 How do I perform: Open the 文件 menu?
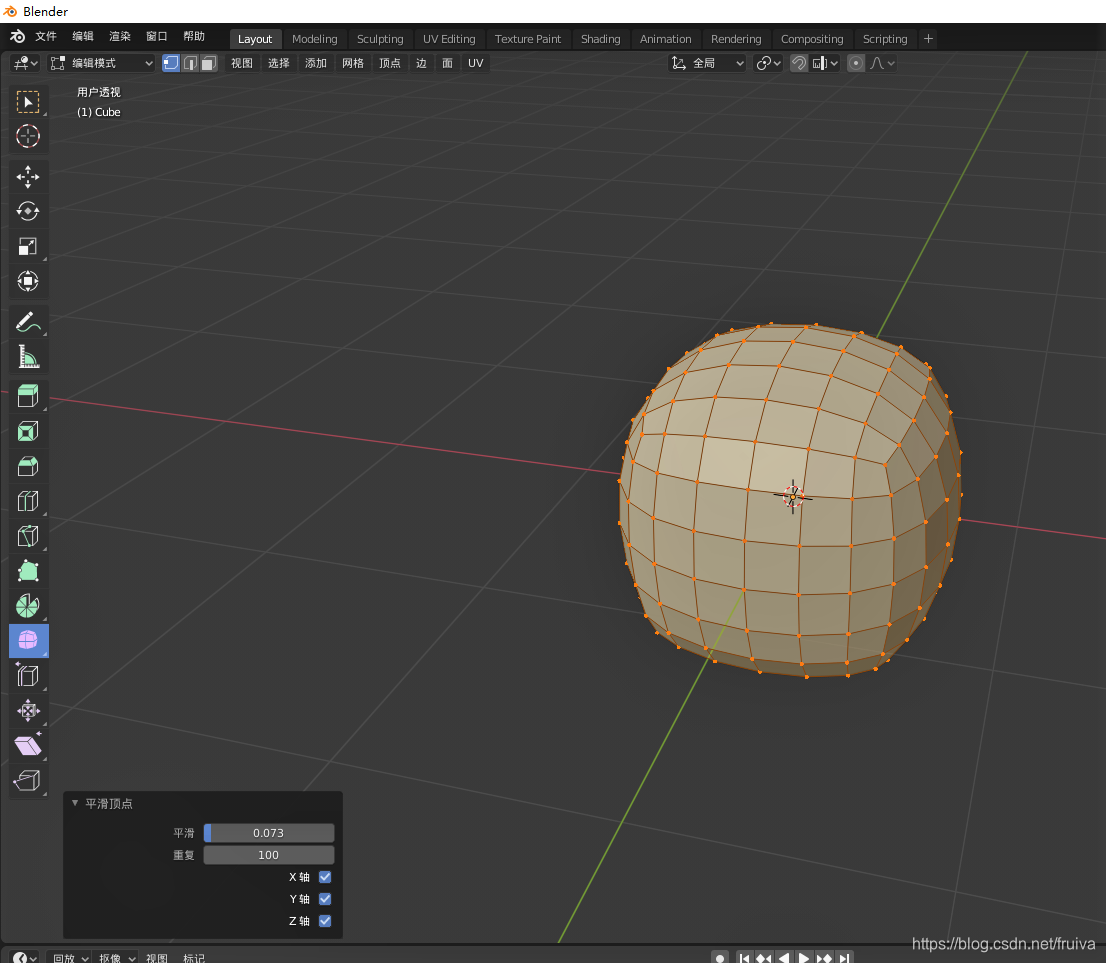tap(46, 37)
